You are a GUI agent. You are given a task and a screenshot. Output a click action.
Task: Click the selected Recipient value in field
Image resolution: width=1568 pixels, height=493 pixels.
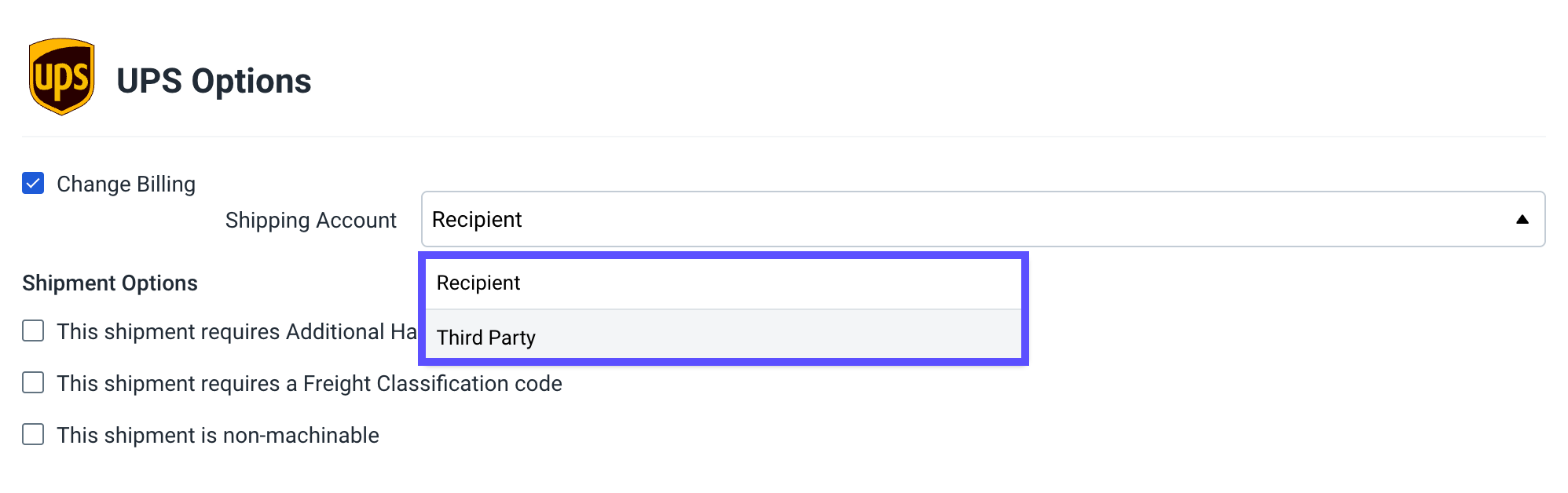point(477,219)
